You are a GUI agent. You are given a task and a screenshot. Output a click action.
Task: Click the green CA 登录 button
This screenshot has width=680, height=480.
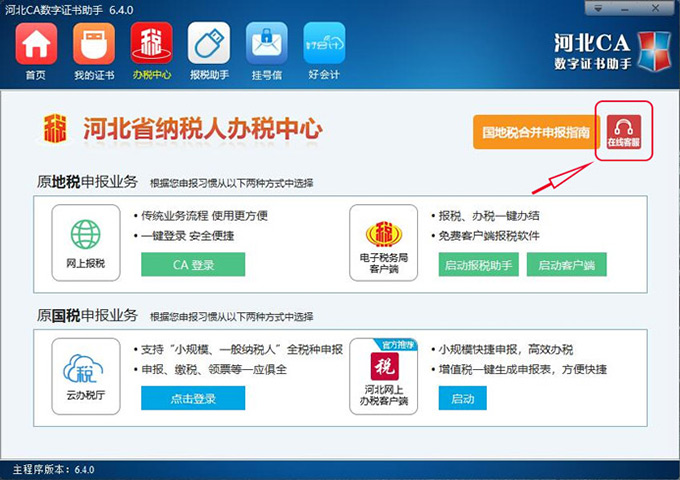click(193, 264)
